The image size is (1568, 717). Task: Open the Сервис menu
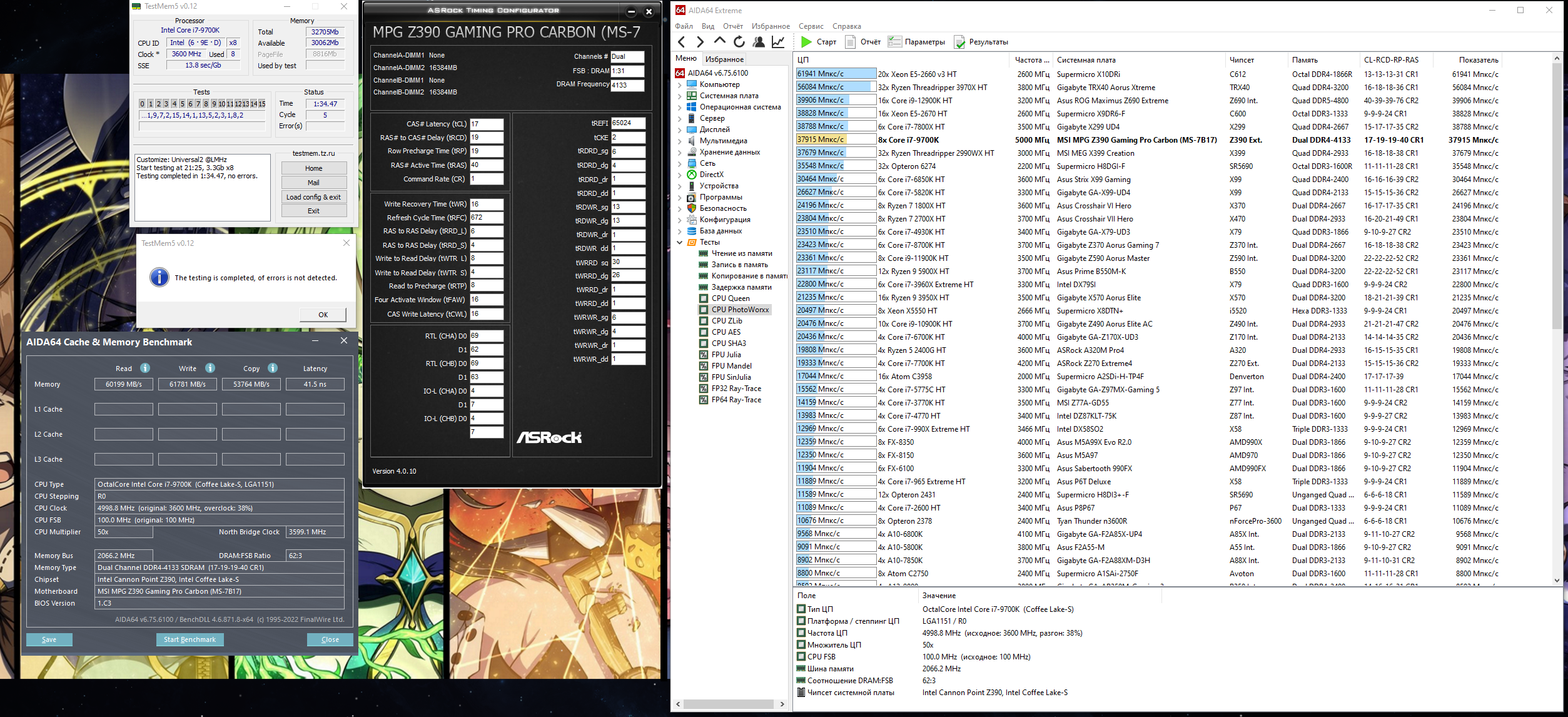point(811,26)
